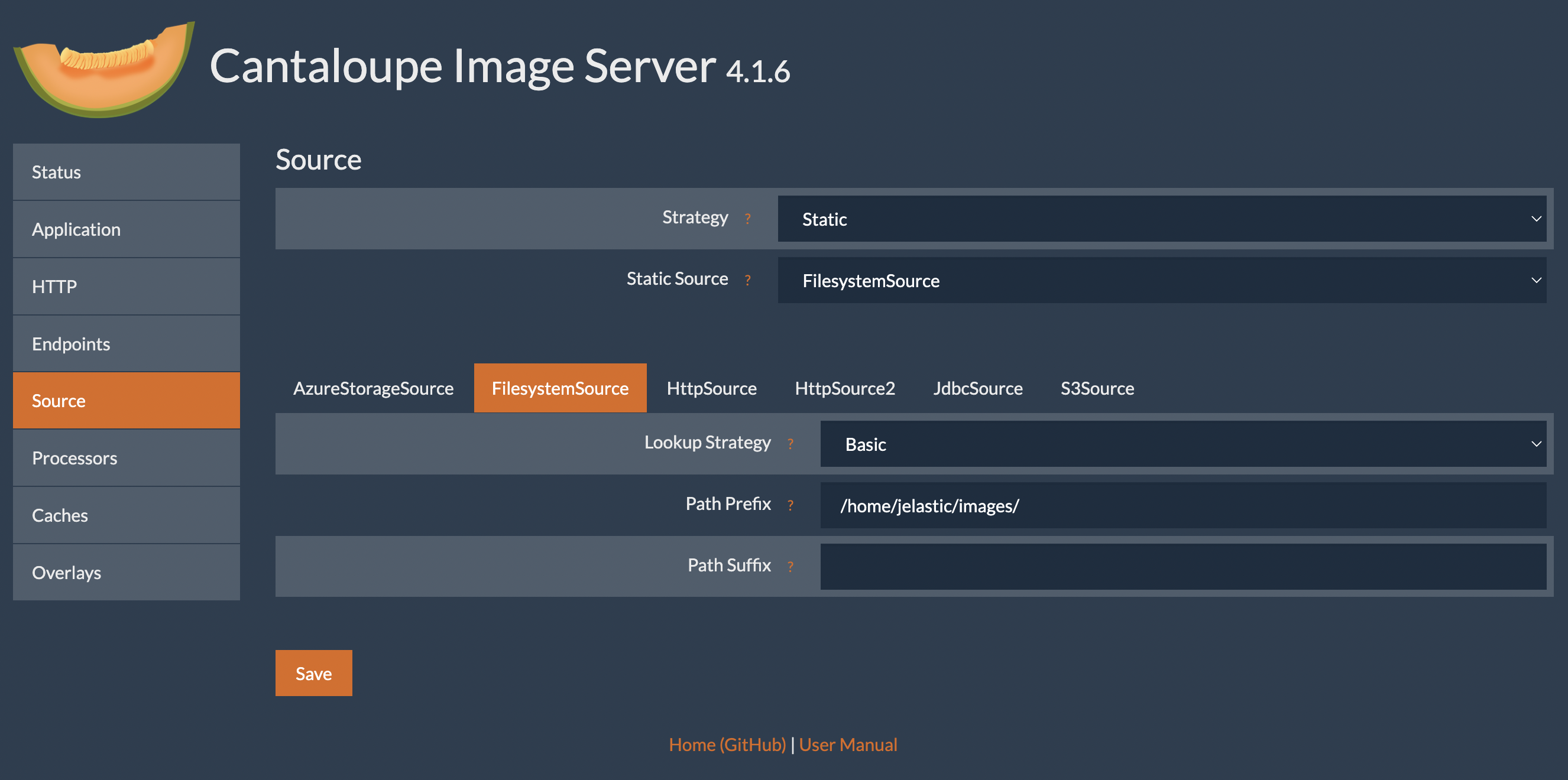Click the 4.1.6 version number
The height and width of the screenshot is (780, 1568).
point(758,71)
